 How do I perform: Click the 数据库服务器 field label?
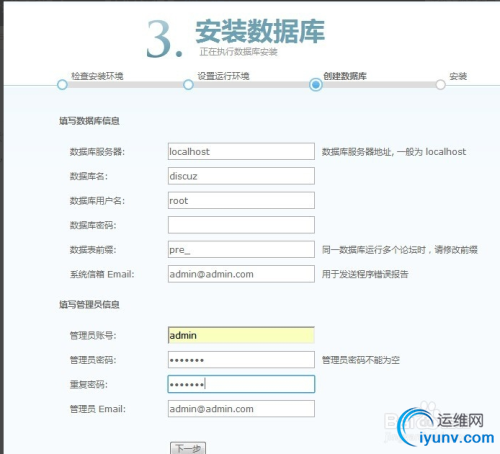point(97,152)
